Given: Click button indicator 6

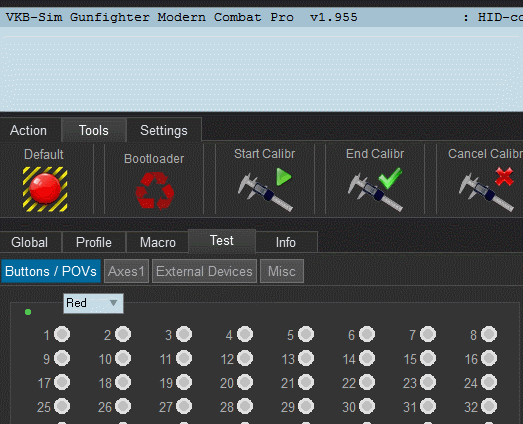Looking at the screenshot, I should click(x=367, y=334).
